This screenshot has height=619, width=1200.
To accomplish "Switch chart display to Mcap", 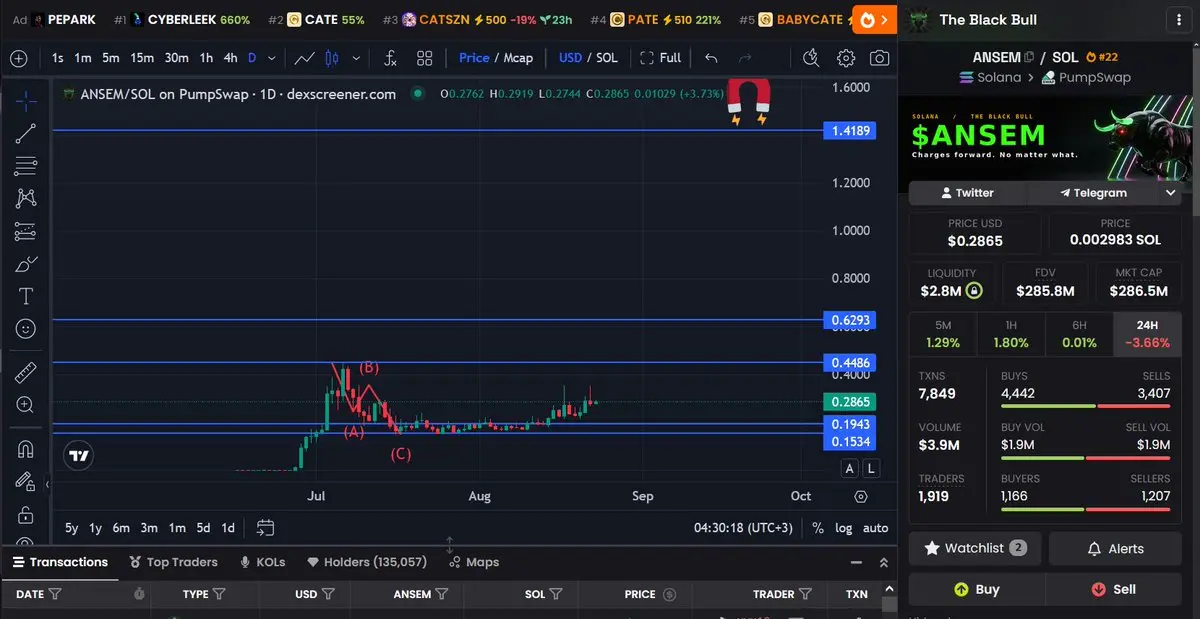I will 518,58.
